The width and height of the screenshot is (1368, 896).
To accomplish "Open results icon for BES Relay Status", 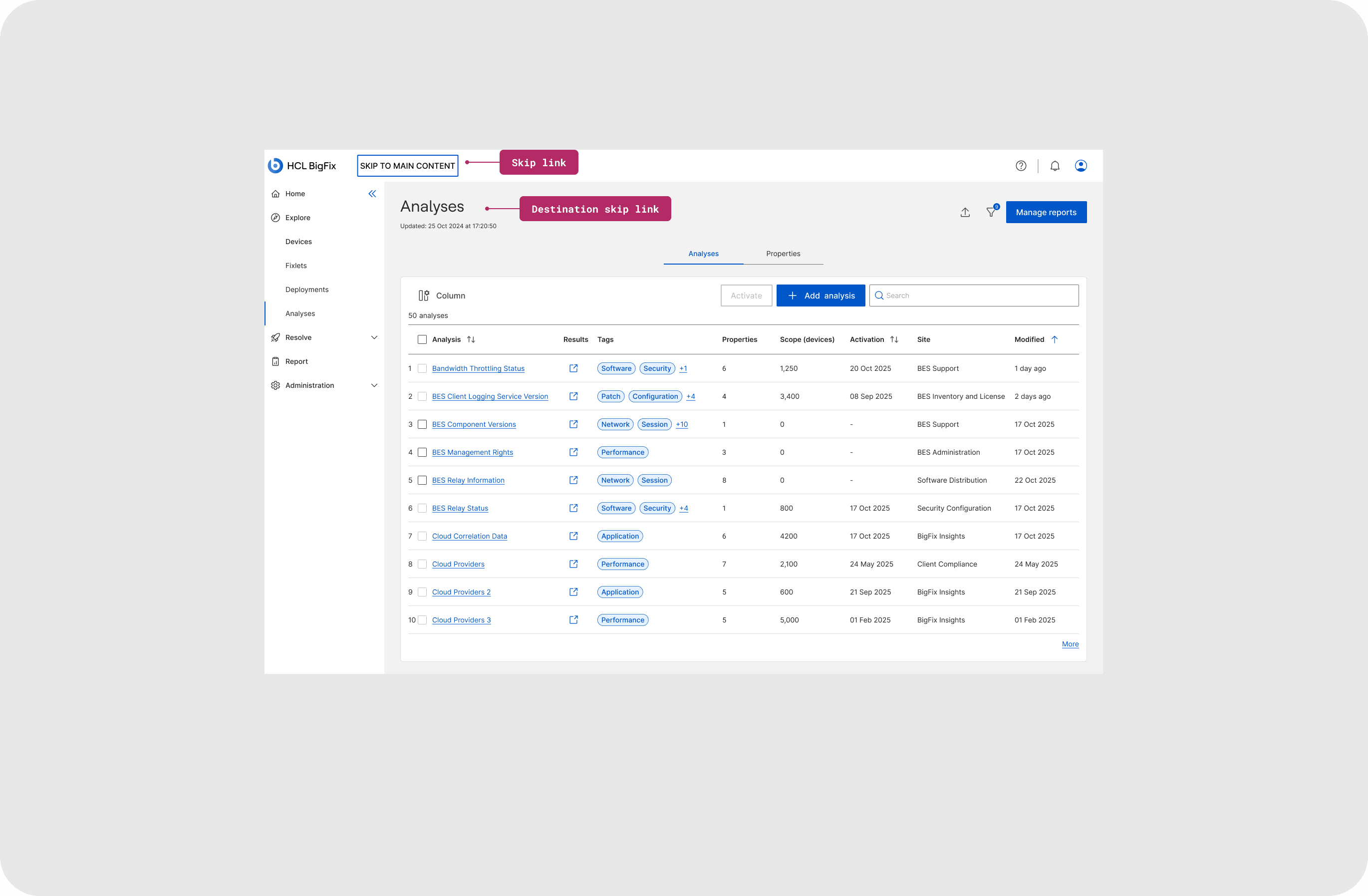I will click(x=573, y=508).
